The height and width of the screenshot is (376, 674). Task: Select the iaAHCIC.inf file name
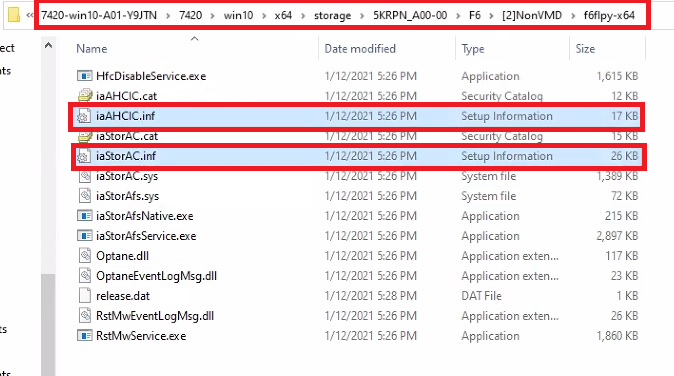(125, 116)
